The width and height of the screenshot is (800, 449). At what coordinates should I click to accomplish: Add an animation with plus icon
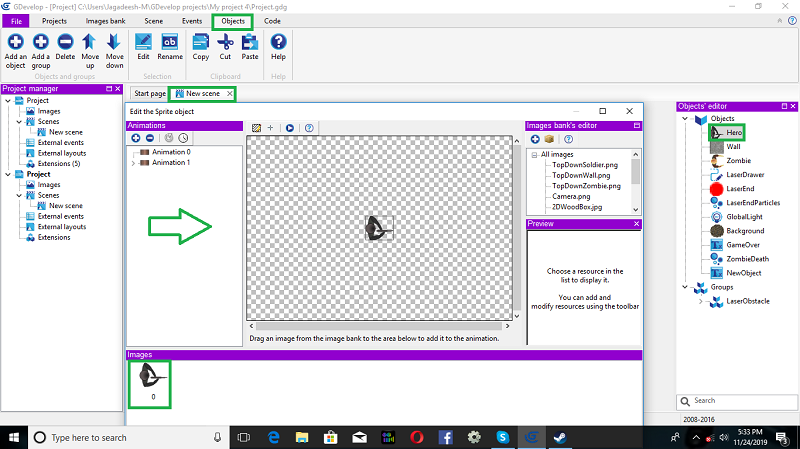pos(136,138)
